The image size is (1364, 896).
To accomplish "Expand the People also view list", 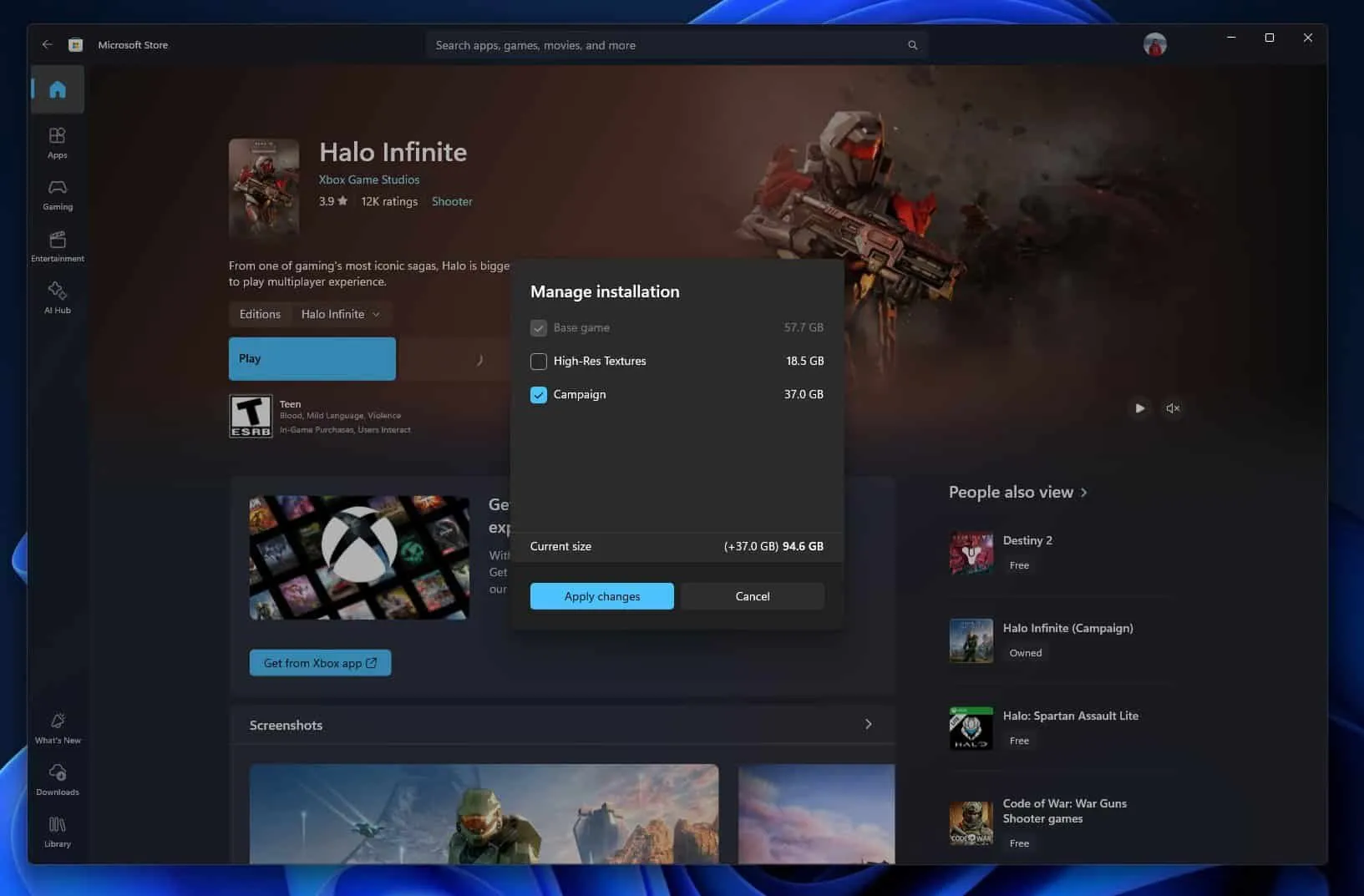I will 1083,492.
